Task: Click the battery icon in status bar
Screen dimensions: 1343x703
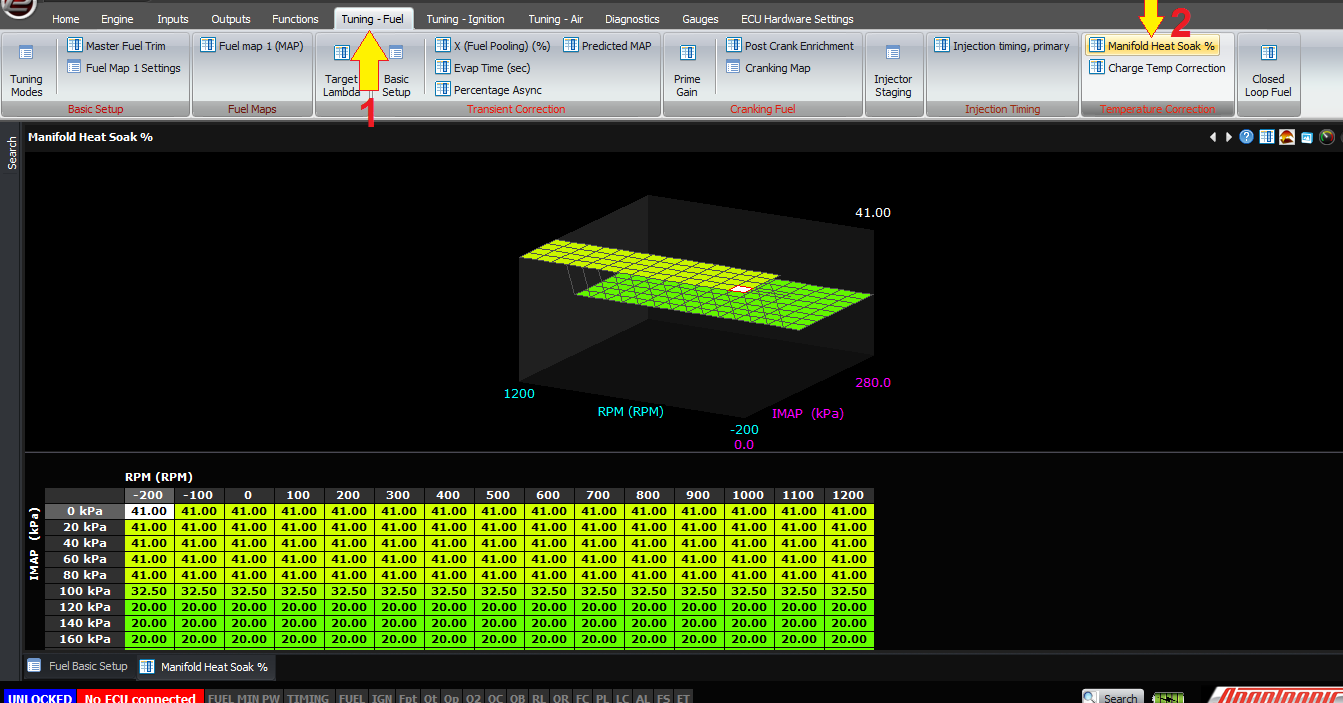Action: point(1167,697)
